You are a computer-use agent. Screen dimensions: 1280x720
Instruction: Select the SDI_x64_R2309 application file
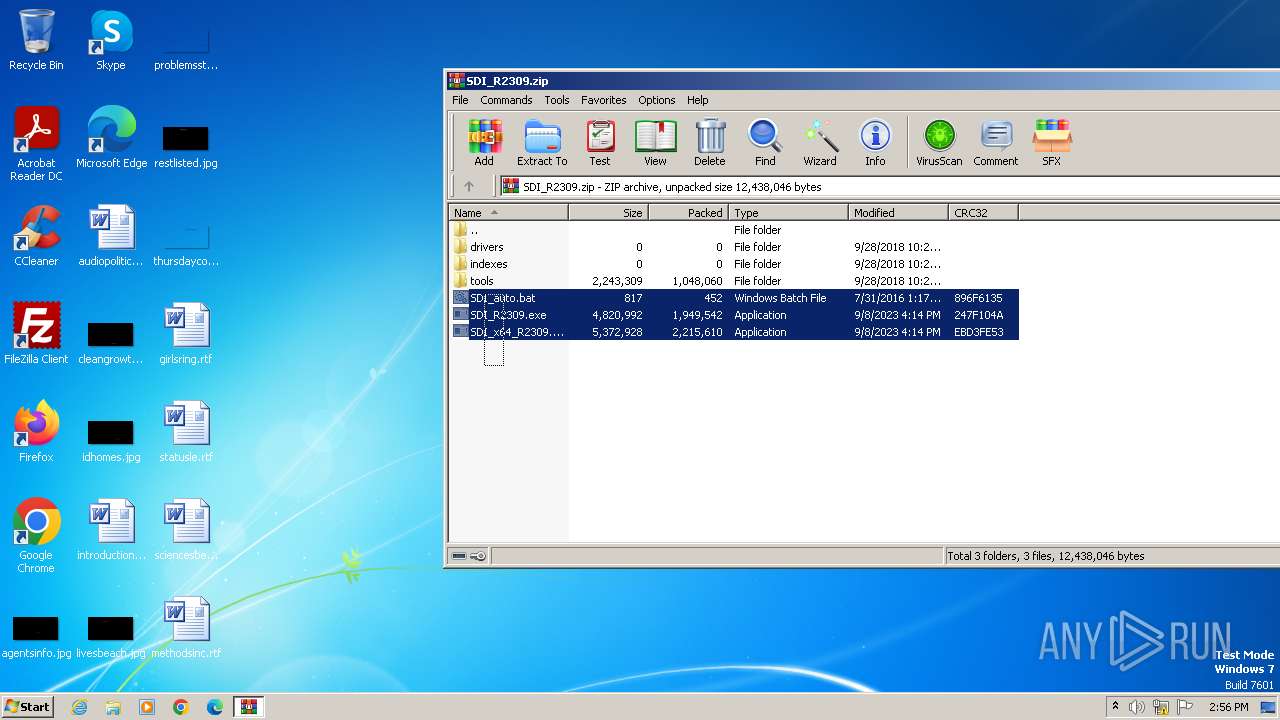[734, 332]
